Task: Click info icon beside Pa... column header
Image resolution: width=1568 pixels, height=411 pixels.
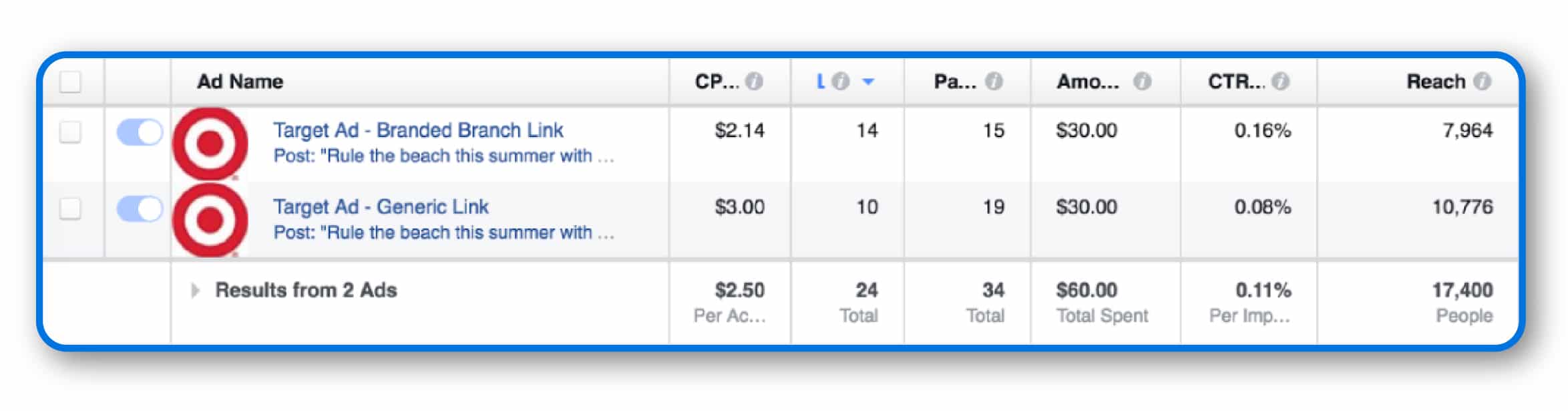Action: [994, 82]
